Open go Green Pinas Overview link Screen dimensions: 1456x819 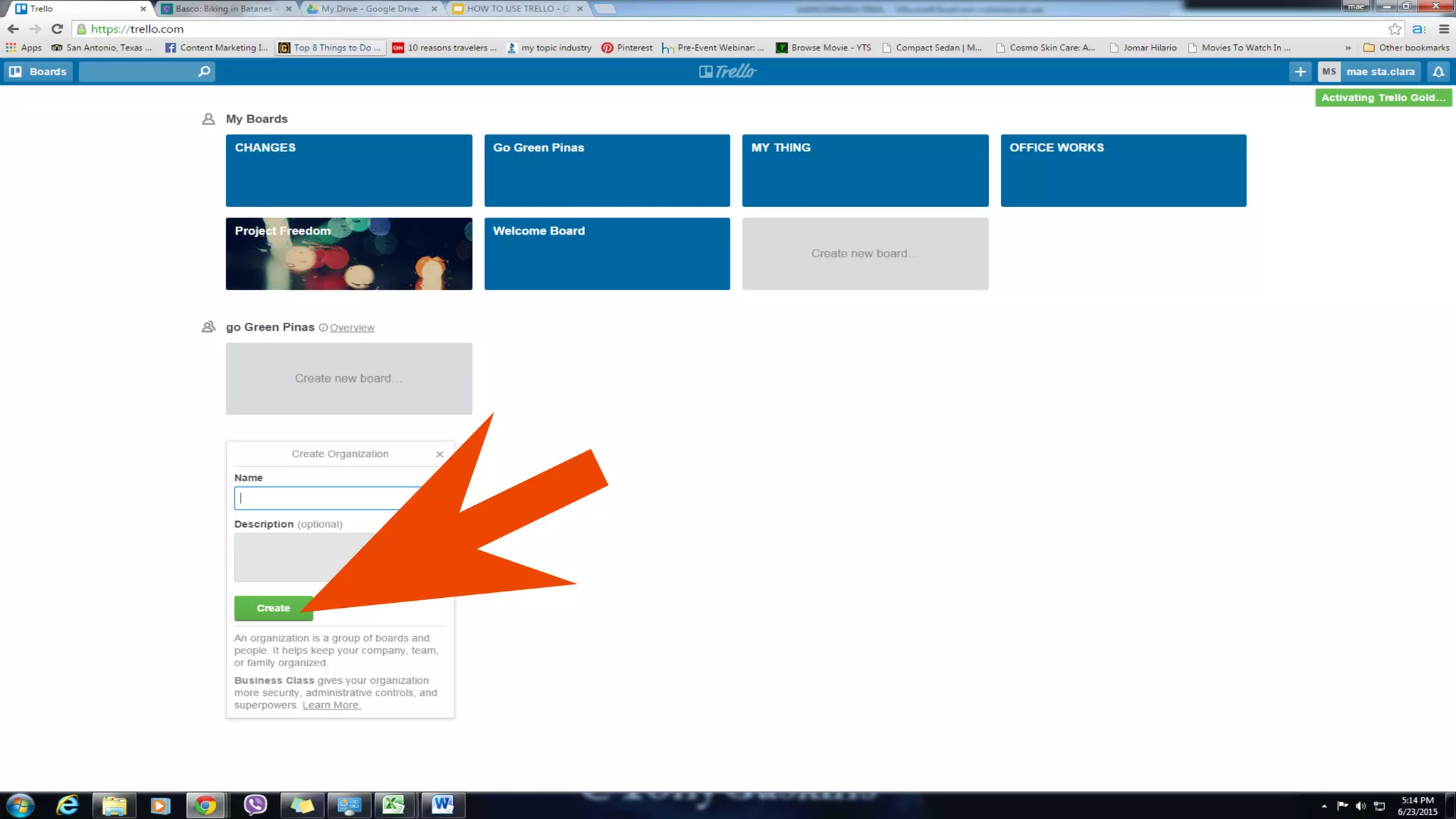pos(351,328)
